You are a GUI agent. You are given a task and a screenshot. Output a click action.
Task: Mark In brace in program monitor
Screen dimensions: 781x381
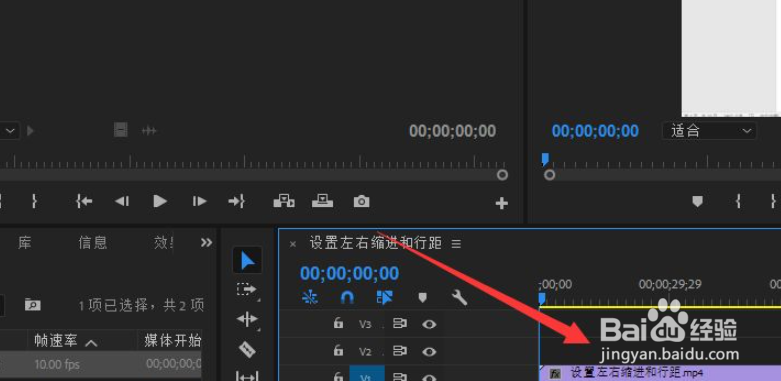click(738, 201)
